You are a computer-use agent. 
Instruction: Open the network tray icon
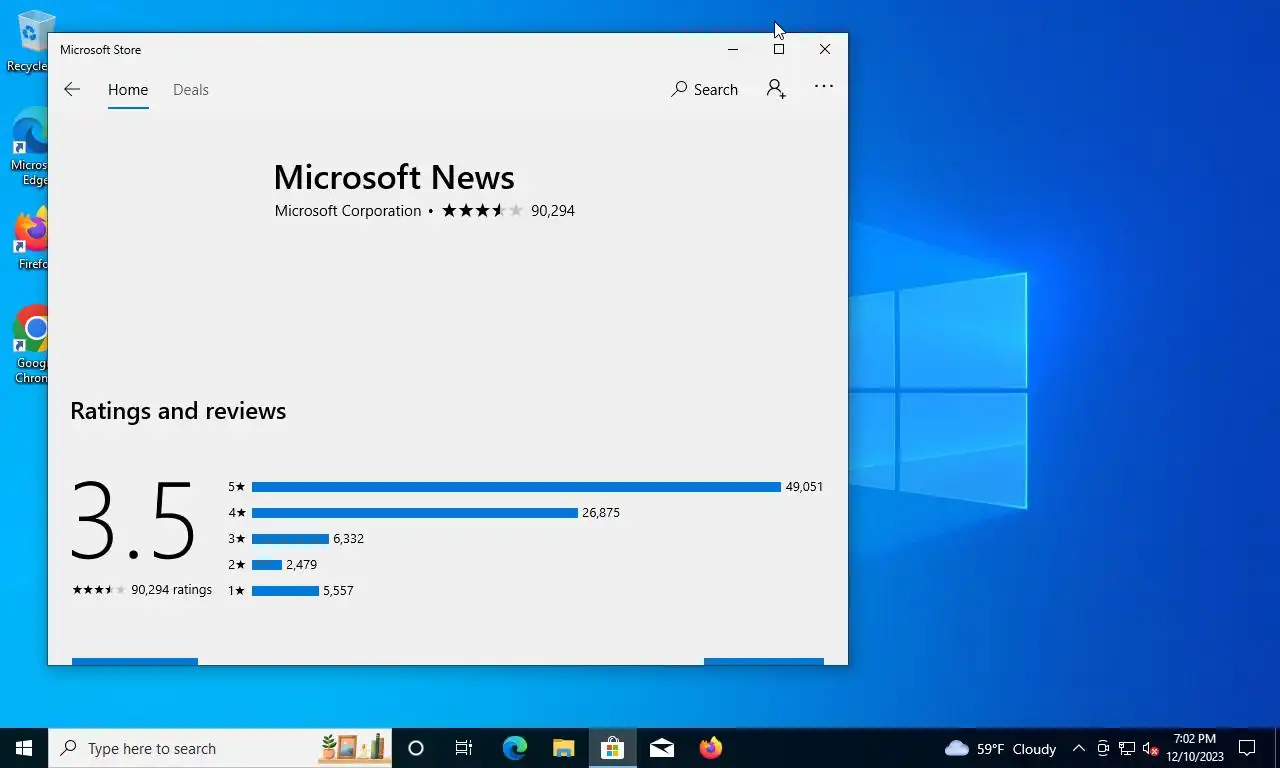point(1127,748)
